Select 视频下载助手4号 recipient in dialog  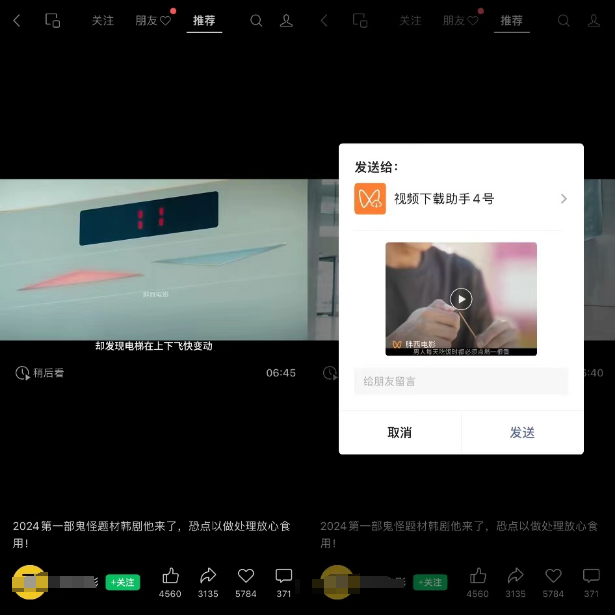click(x=461, y=199)
